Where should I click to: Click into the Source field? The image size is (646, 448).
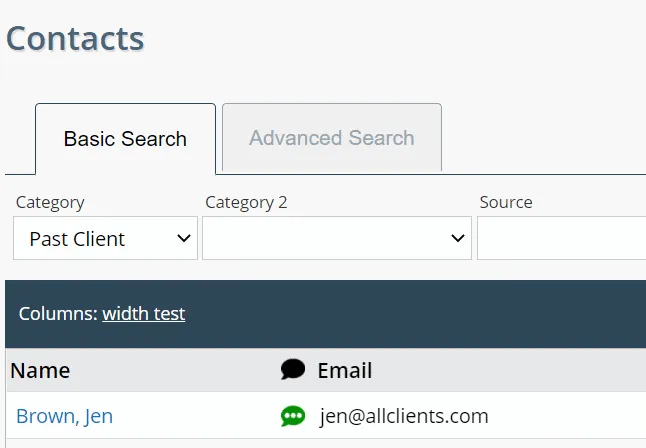pyautogui.click(x=562, y=238)
